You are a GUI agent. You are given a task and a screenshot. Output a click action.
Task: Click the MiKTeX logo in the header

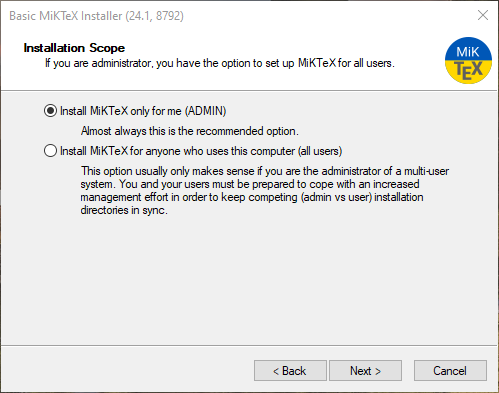(468, 60)
